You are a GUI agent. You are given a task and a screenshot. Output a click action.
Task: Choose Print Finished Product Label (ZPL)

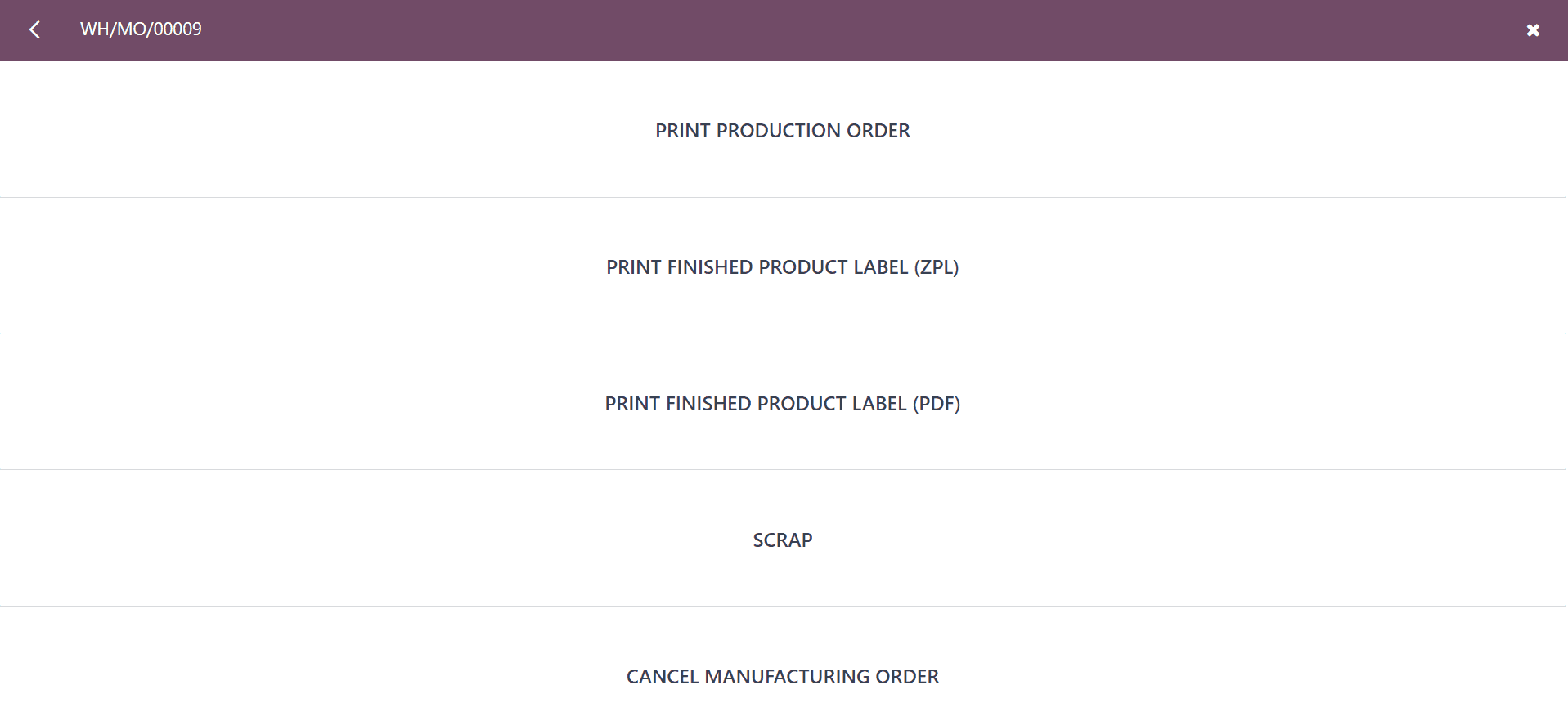783,266
